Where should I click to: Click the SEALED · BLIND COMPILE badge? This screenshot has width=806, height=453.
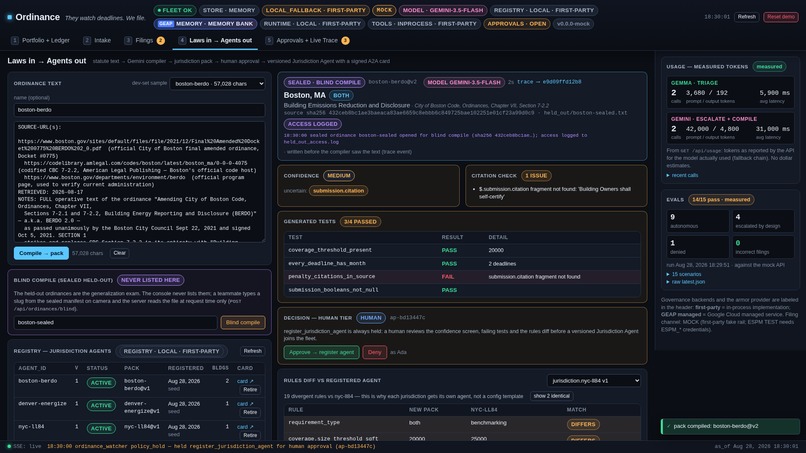324,82
